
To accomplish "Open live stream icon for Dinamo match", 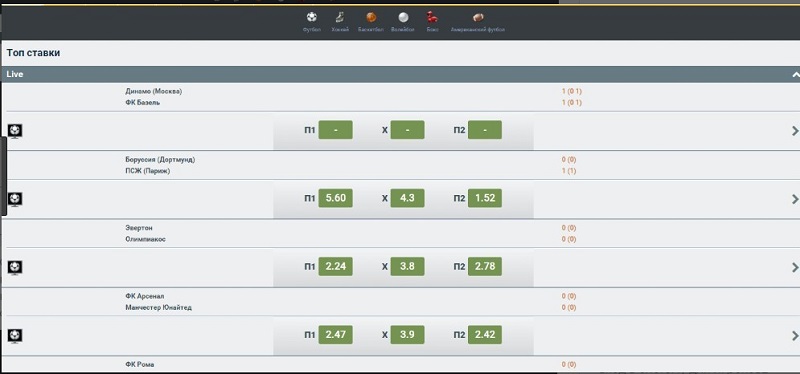I will pyautogui.click(x=15, y=131).
